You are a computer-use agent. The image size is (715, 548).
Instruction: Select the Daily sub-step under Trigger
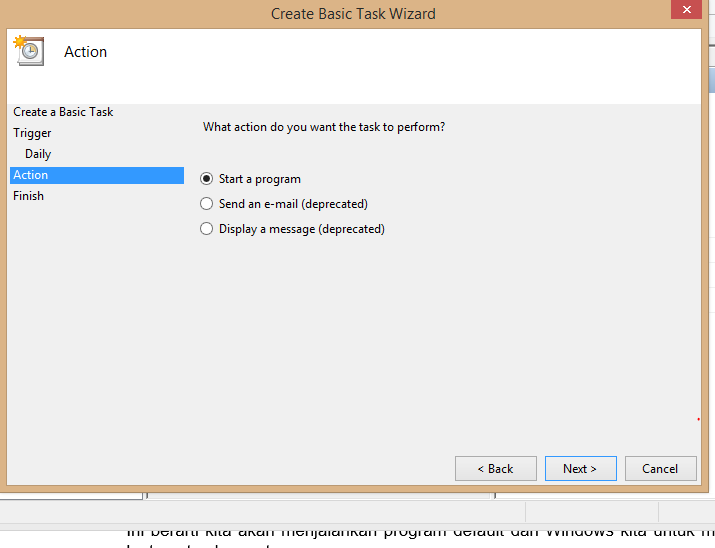click(x=38, y=154)
